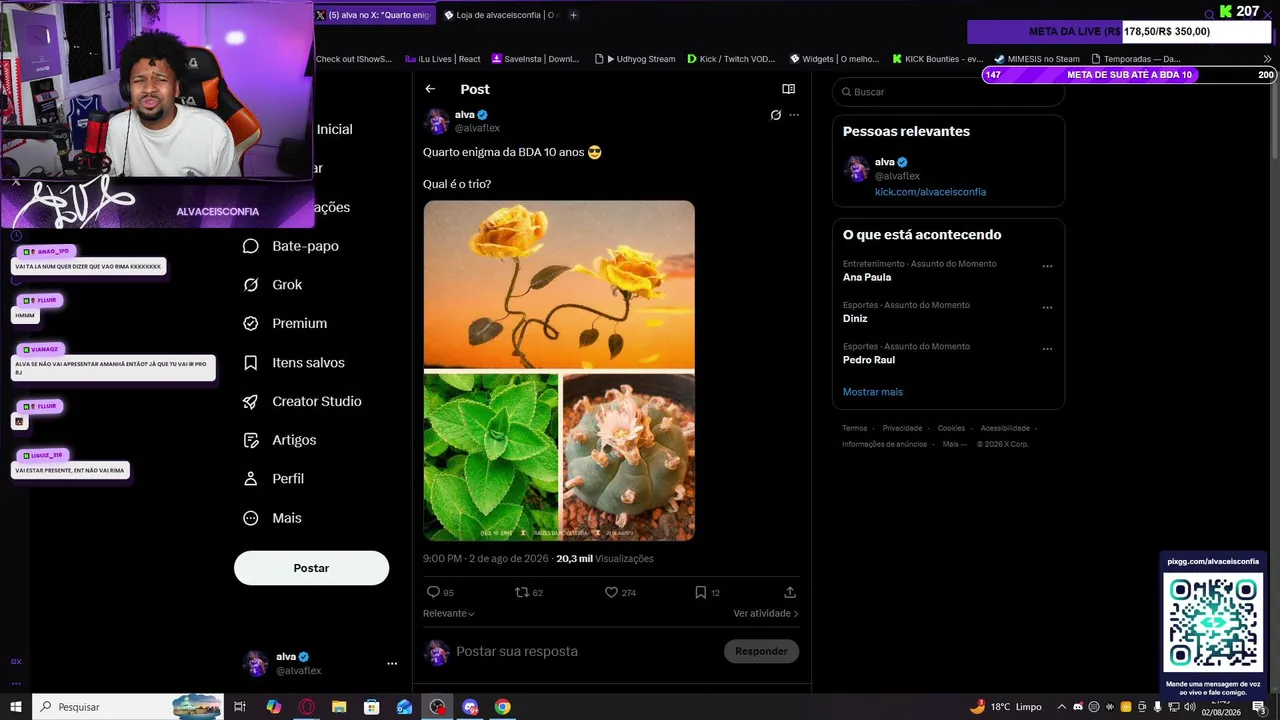The width and height of the screenshot is (1280, 720).
Task: Open SaveInsta bookmark in bookmarks bar
Action: click(x=535, y=59)
